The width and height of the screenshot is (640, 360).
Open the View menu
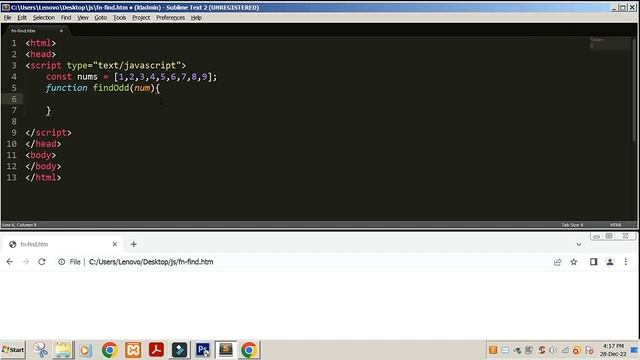click(x=83, y=18)
